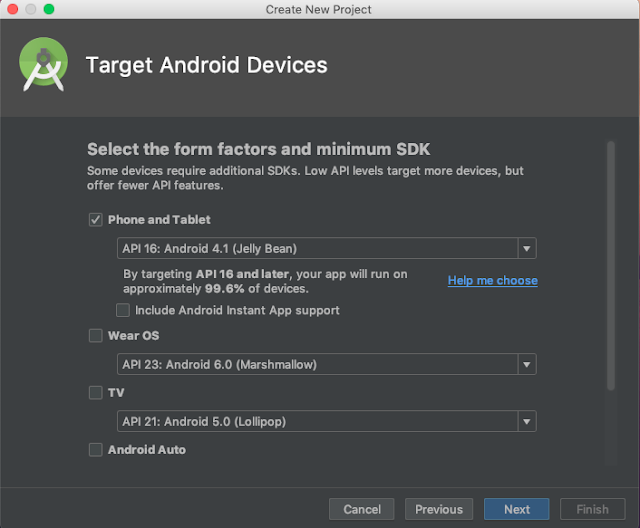Open the API 21 Lollipop SDK dropdown
The width and height of the screenshot is (640, 528).
tap(327, 421)
